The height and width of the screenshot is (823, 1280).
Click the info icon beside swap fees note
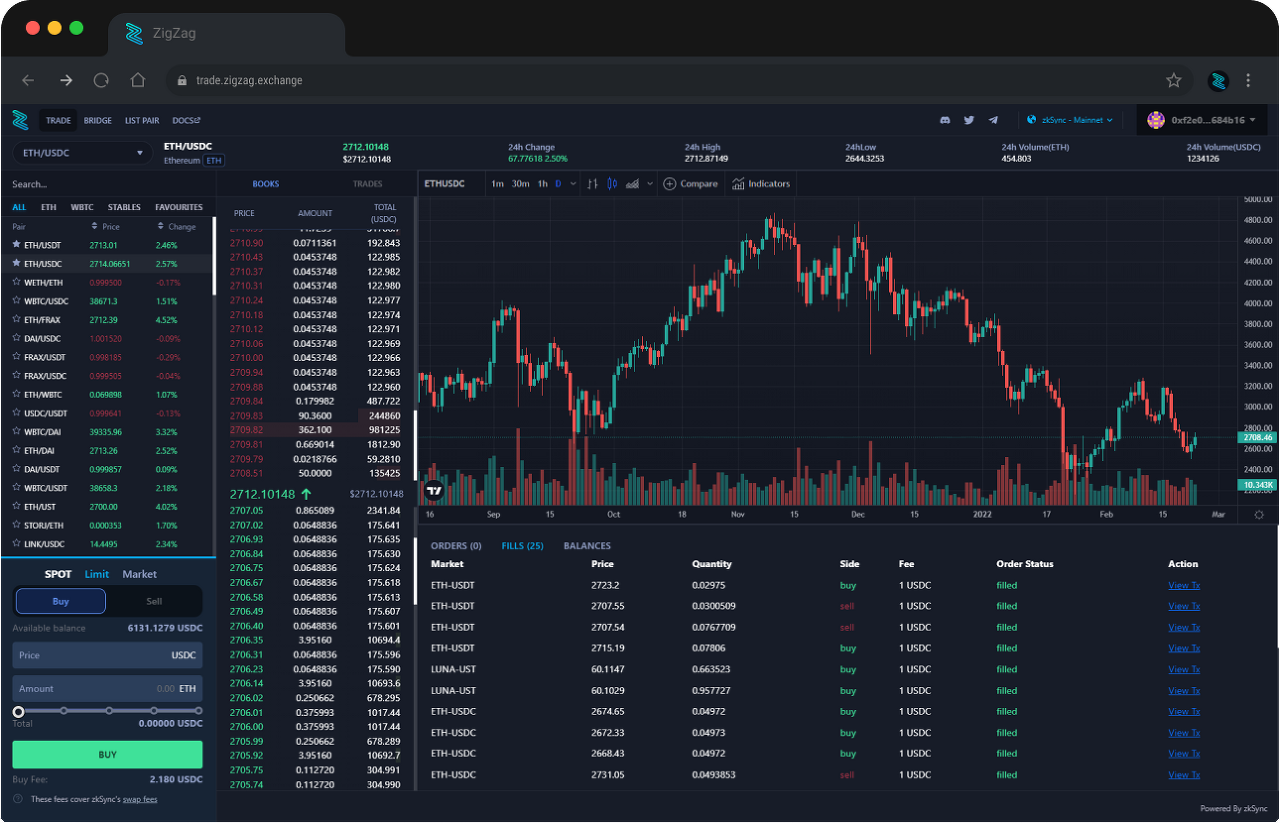[18, 799]
